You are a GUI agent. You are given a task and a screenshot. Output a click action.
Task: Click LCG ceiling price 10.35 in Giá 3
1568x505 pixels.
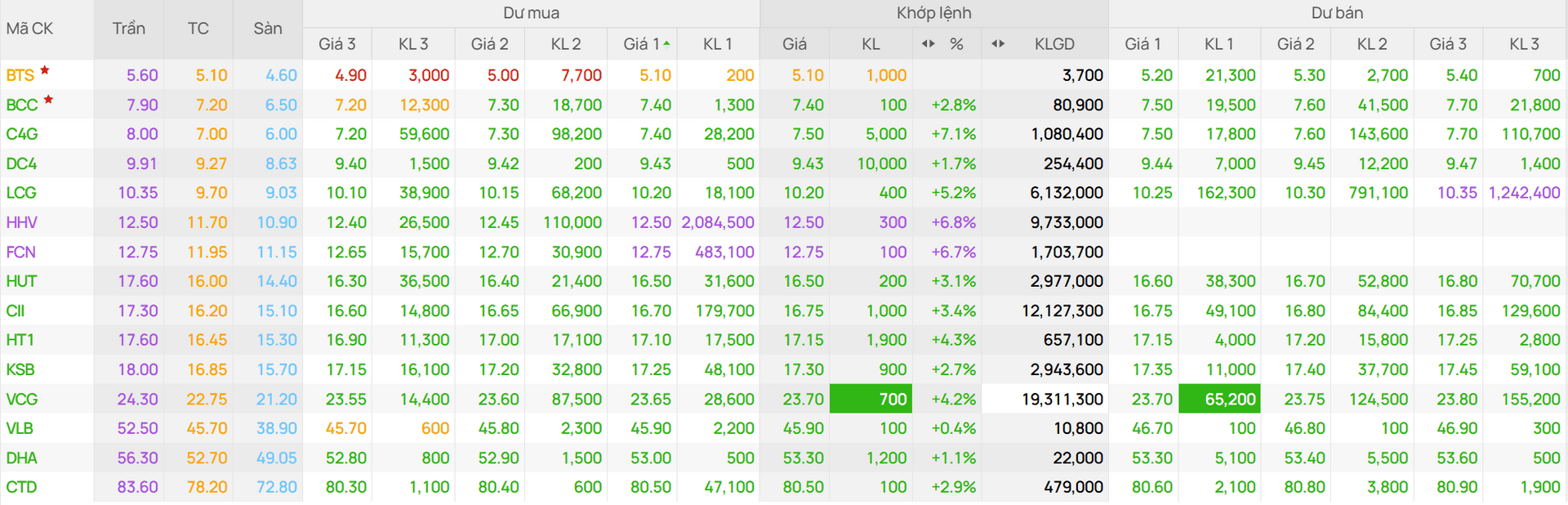point(1458,193)
